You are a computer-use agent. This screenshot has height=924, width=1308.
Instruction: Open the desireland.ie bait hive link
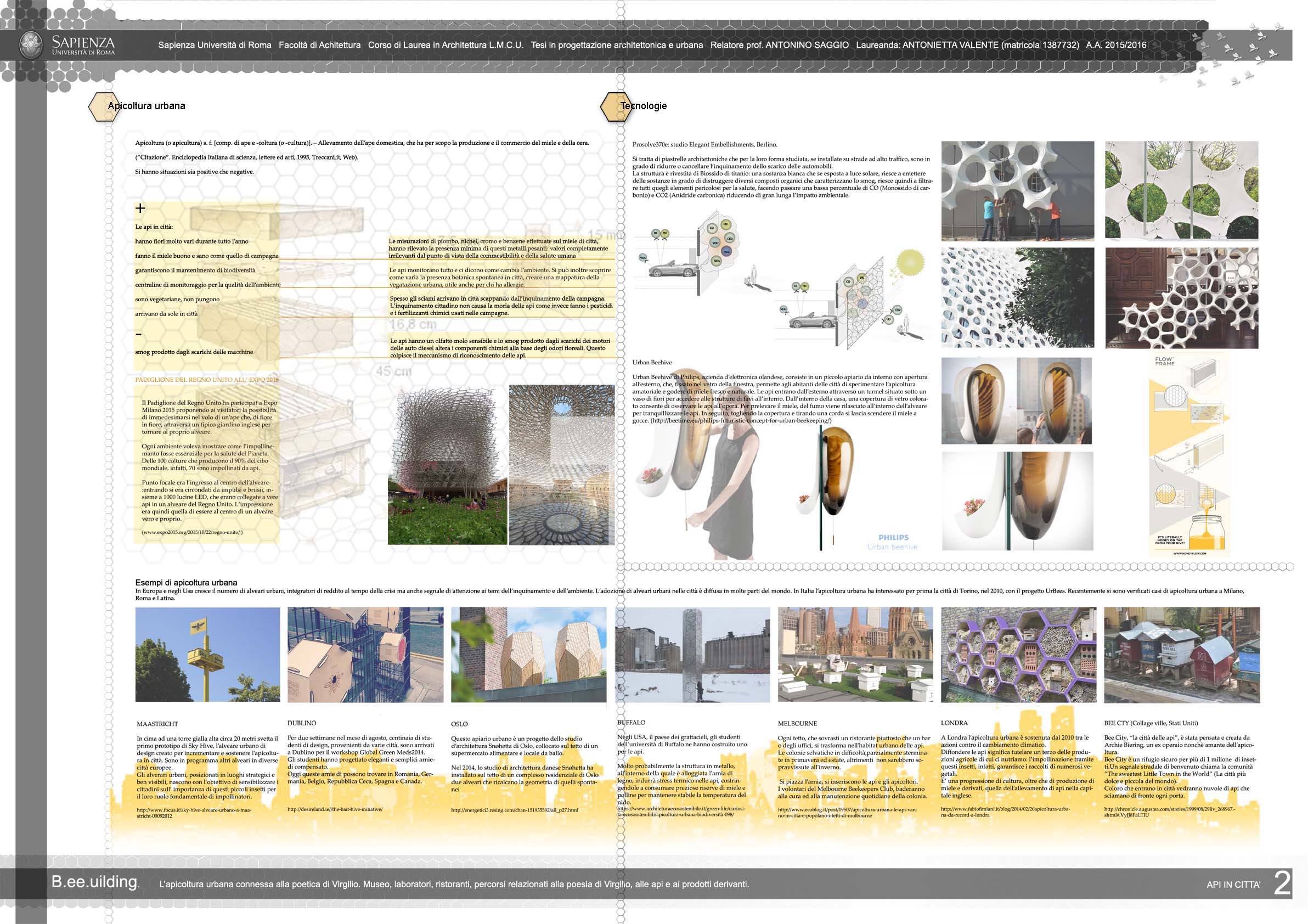click(335, 809)
